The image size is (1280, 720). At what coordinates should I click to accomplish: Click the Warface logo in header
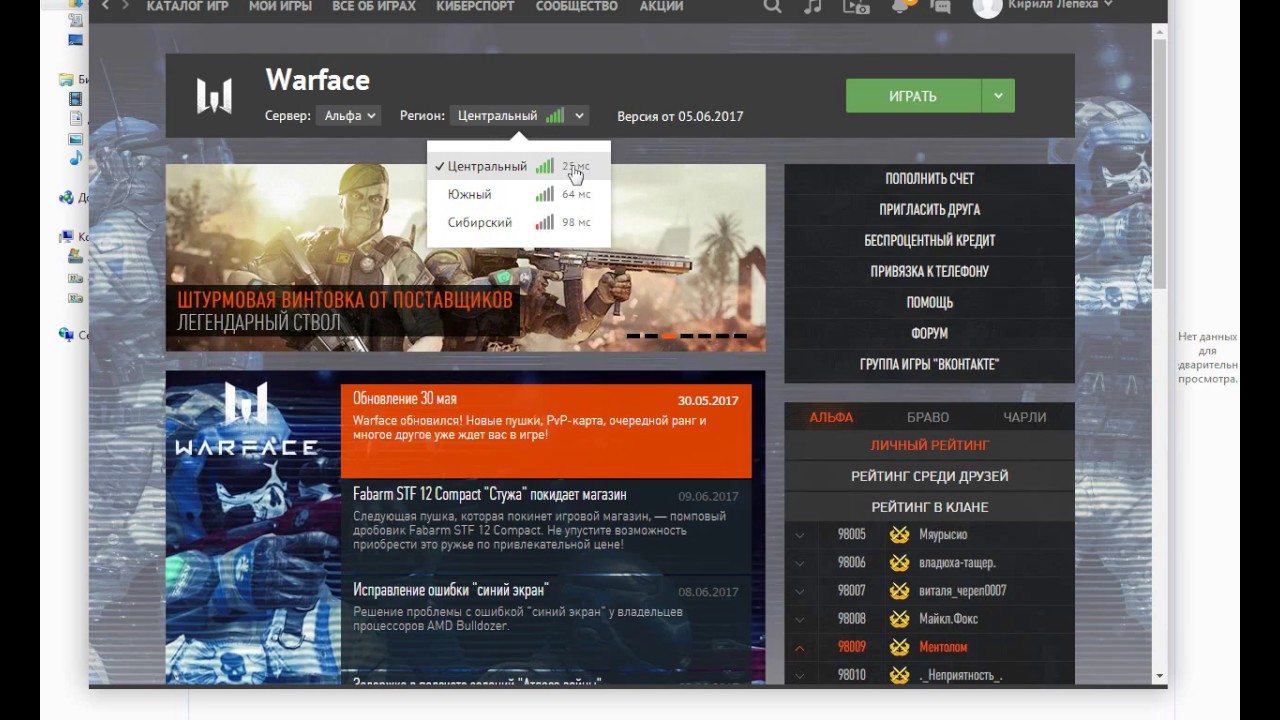point(214,96)
